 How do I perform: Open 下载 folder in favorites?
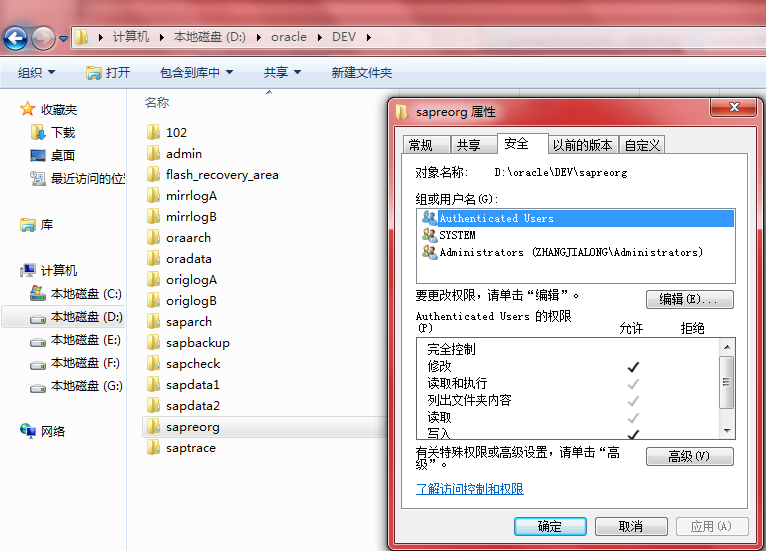pos(53,132)
